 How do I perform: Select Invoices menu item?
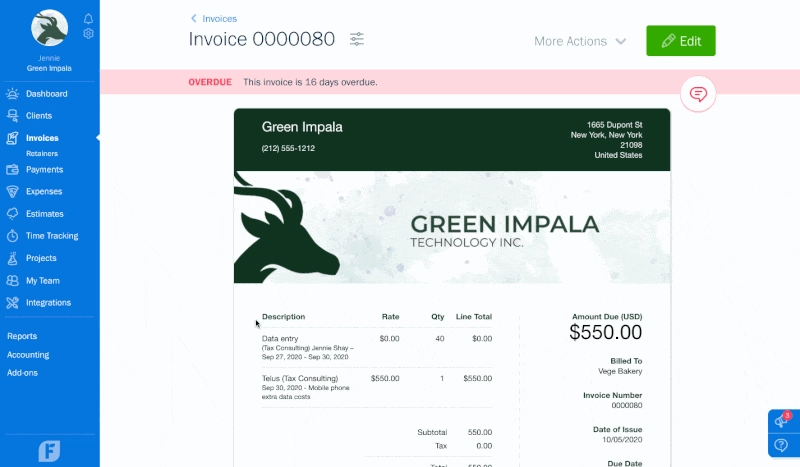click(42, 138)
